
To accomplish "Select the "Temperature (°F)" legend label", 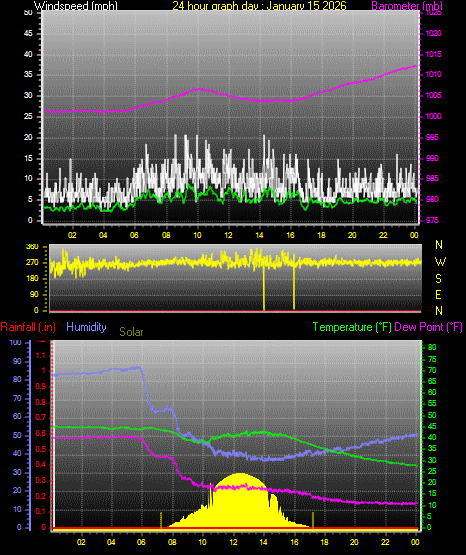I will (x=352, y=327).
